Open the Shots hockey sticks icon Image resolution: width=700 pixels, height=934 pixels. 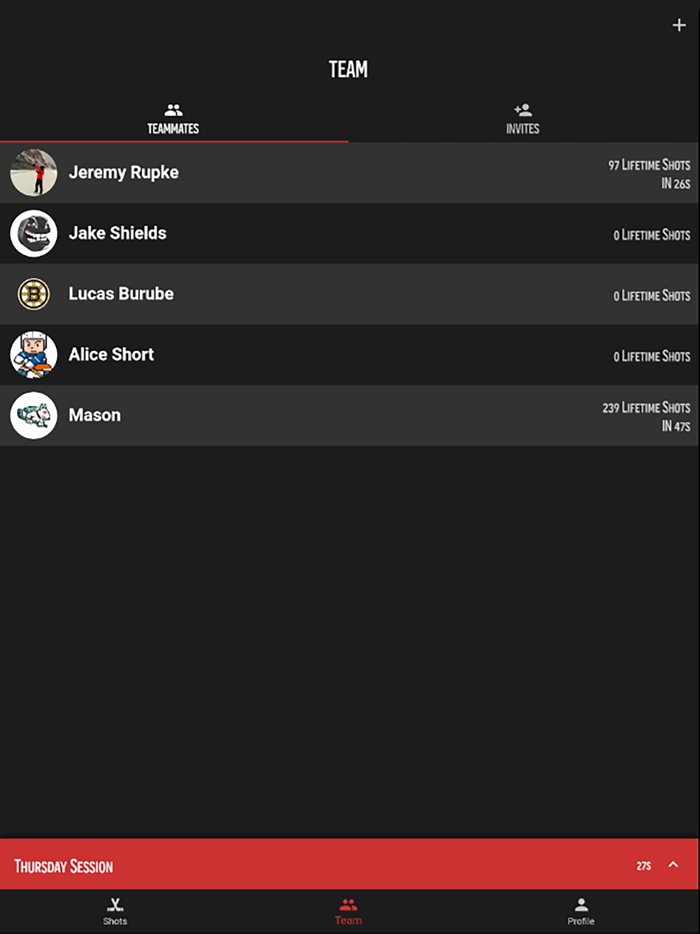coord(115,905)
